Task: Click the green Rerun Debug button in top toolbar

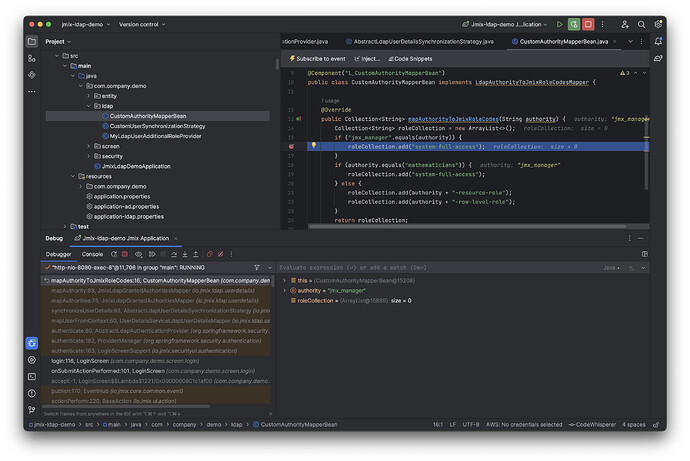Action: (574, 24)
